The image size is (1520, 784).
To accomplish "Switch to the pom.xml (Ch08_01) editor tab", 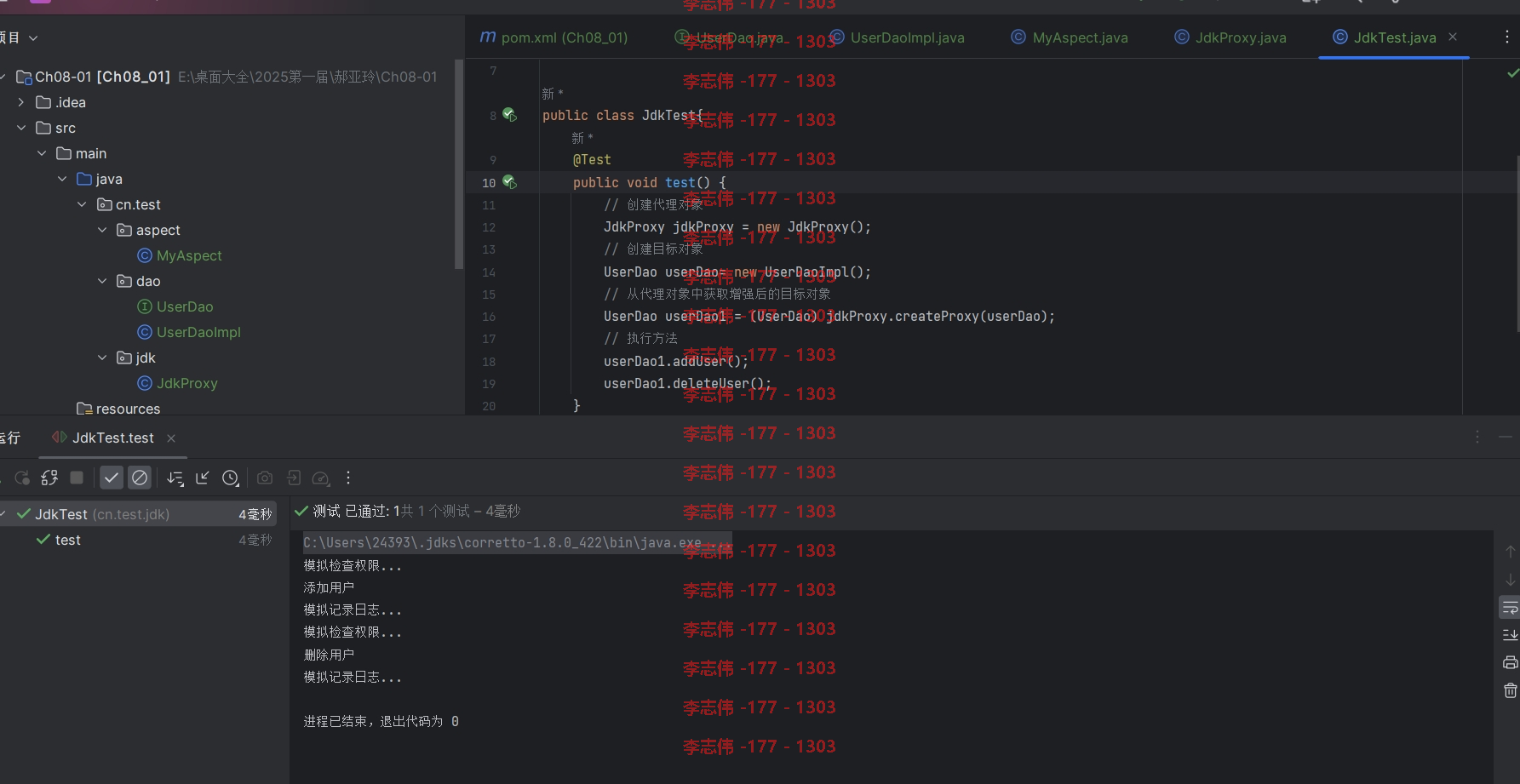I will [554, 37].
